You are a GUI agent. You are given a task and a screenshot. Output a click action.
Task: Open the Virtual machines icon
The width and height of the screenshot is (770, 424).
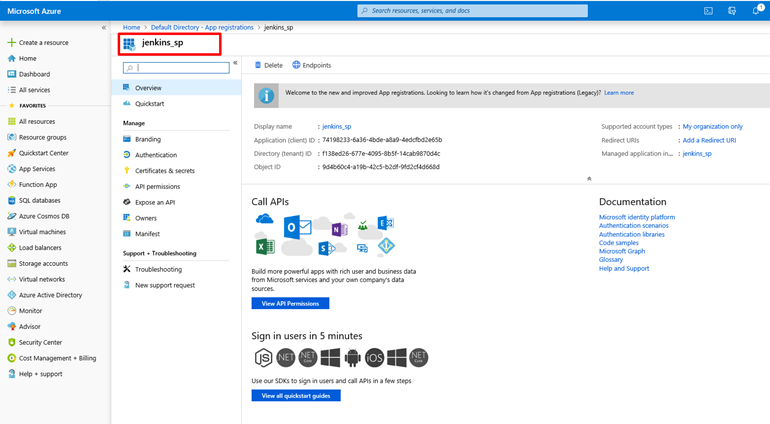click(12, 232)
